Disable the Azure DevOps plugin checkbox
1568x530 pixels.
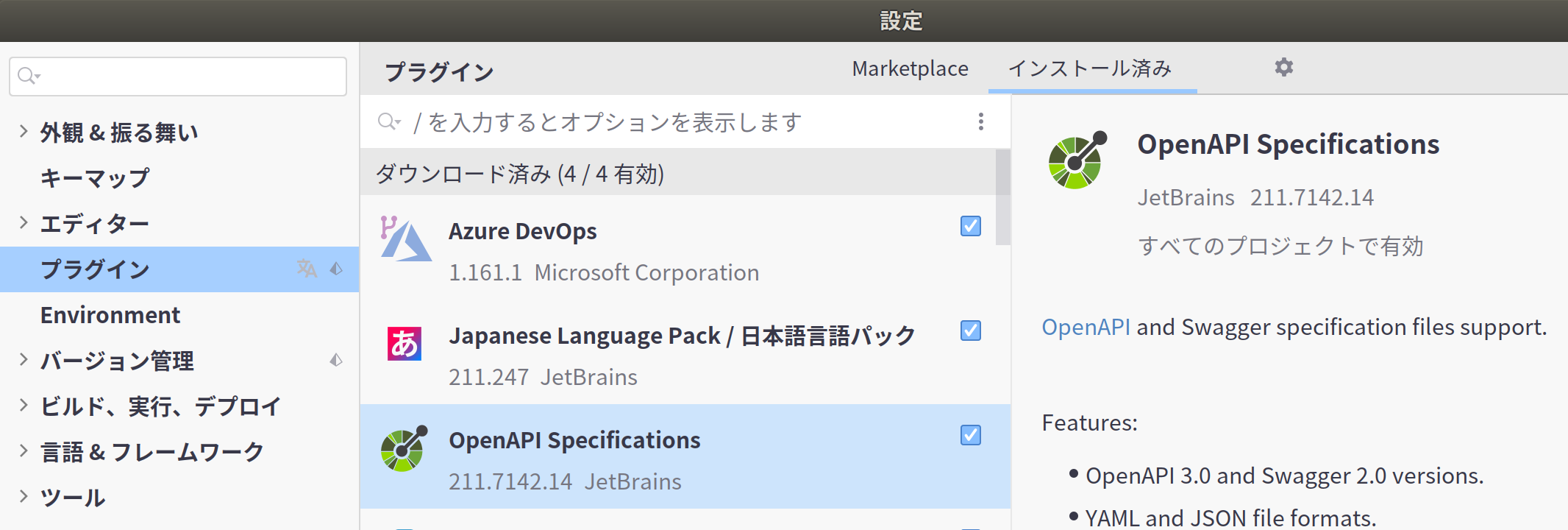point(971,226)
